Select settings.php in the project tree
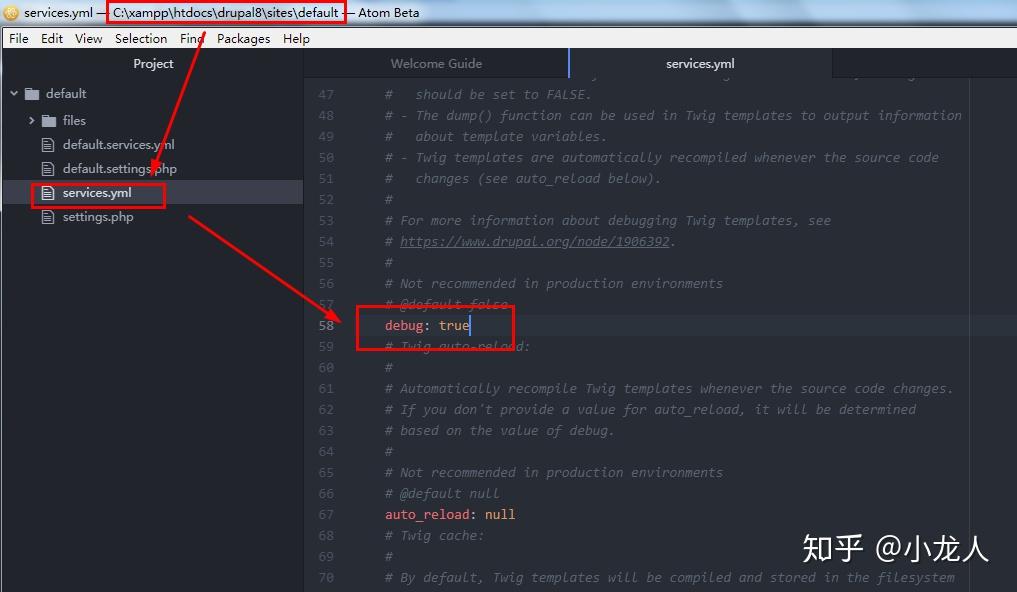Image resolution: width=1017 pixels, height=592 pixels. 98,217
